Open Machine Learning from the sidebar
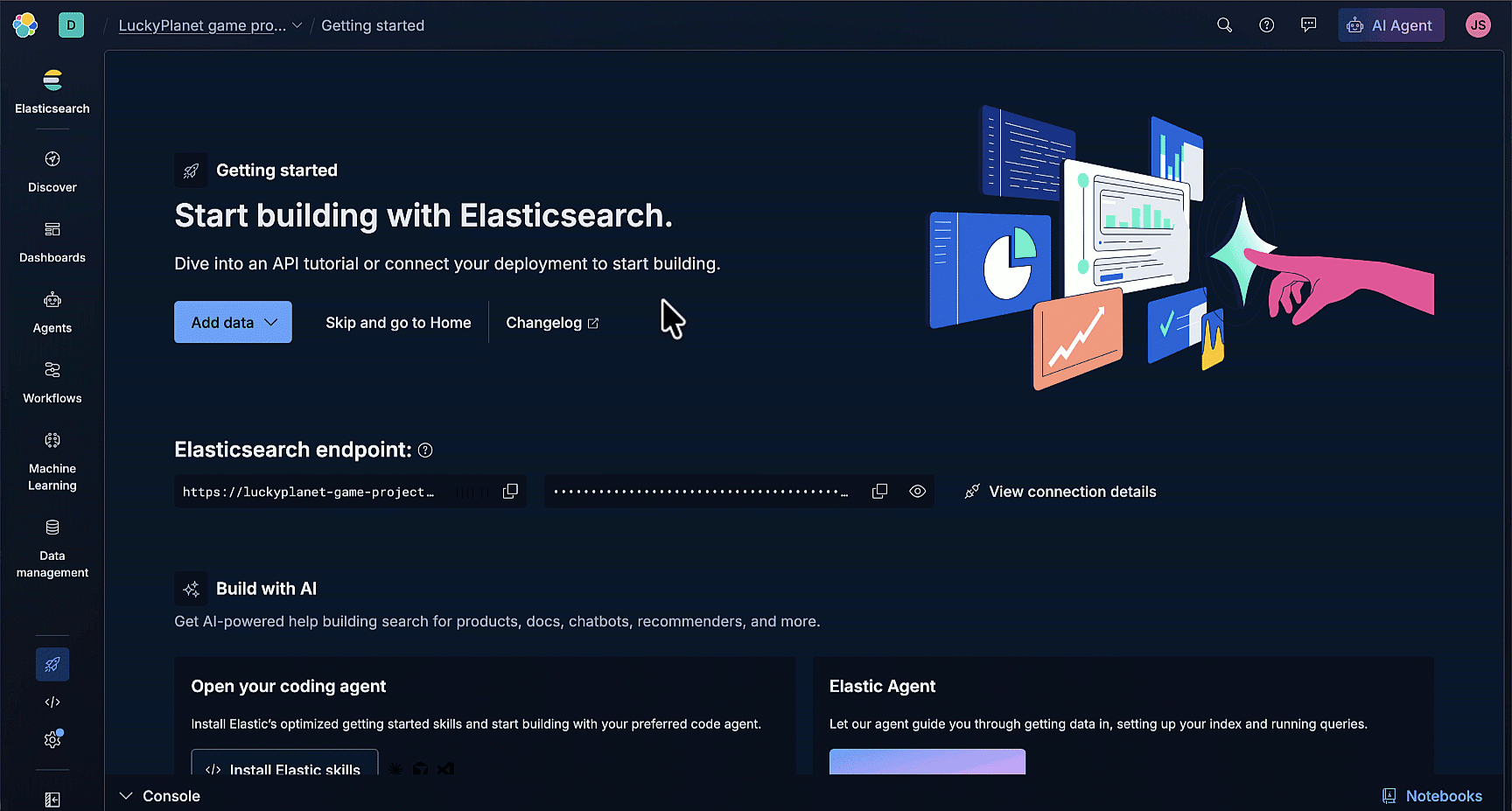1512x811 pixels. click(52, 461)
